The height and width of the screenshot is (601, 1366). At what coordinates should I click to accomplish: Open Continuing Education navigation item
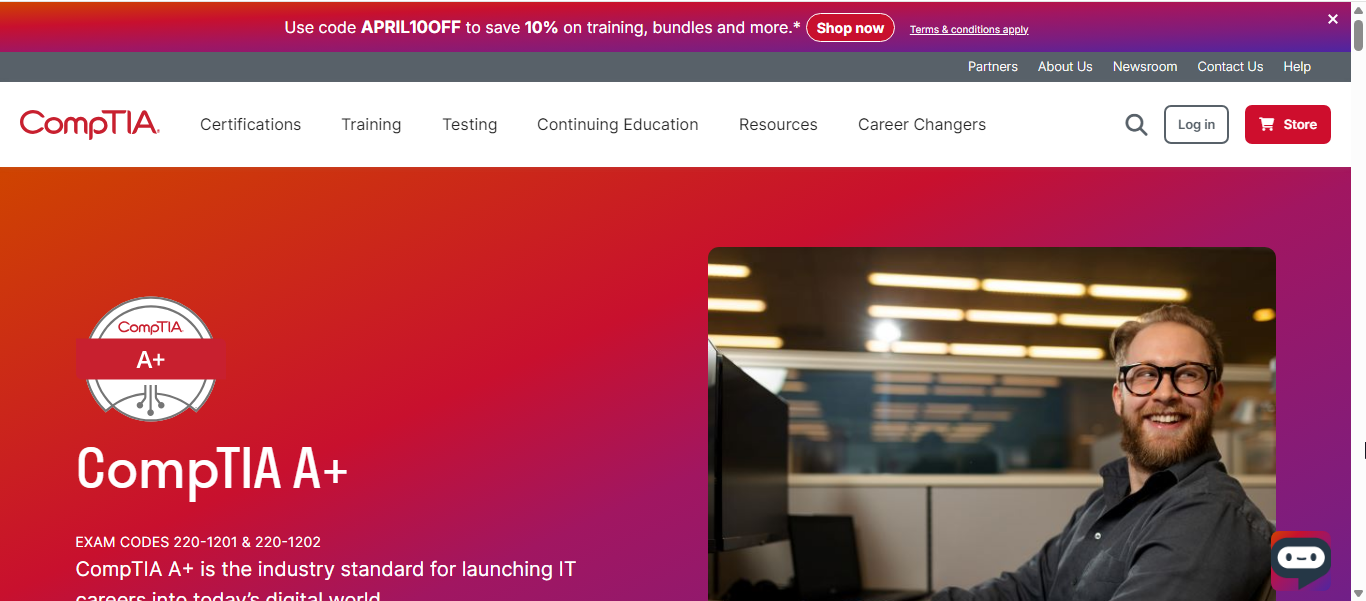(x=617, y=125)
